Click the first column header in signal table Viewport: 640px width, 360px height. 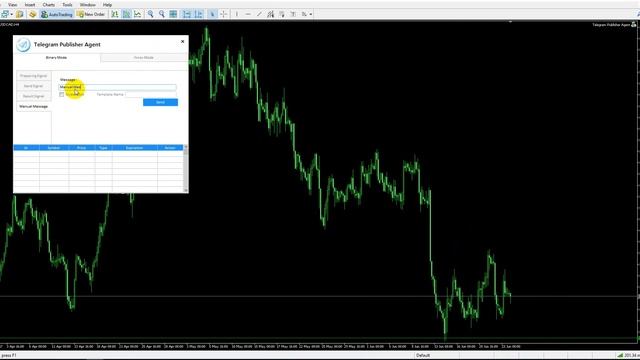[26, 148]
